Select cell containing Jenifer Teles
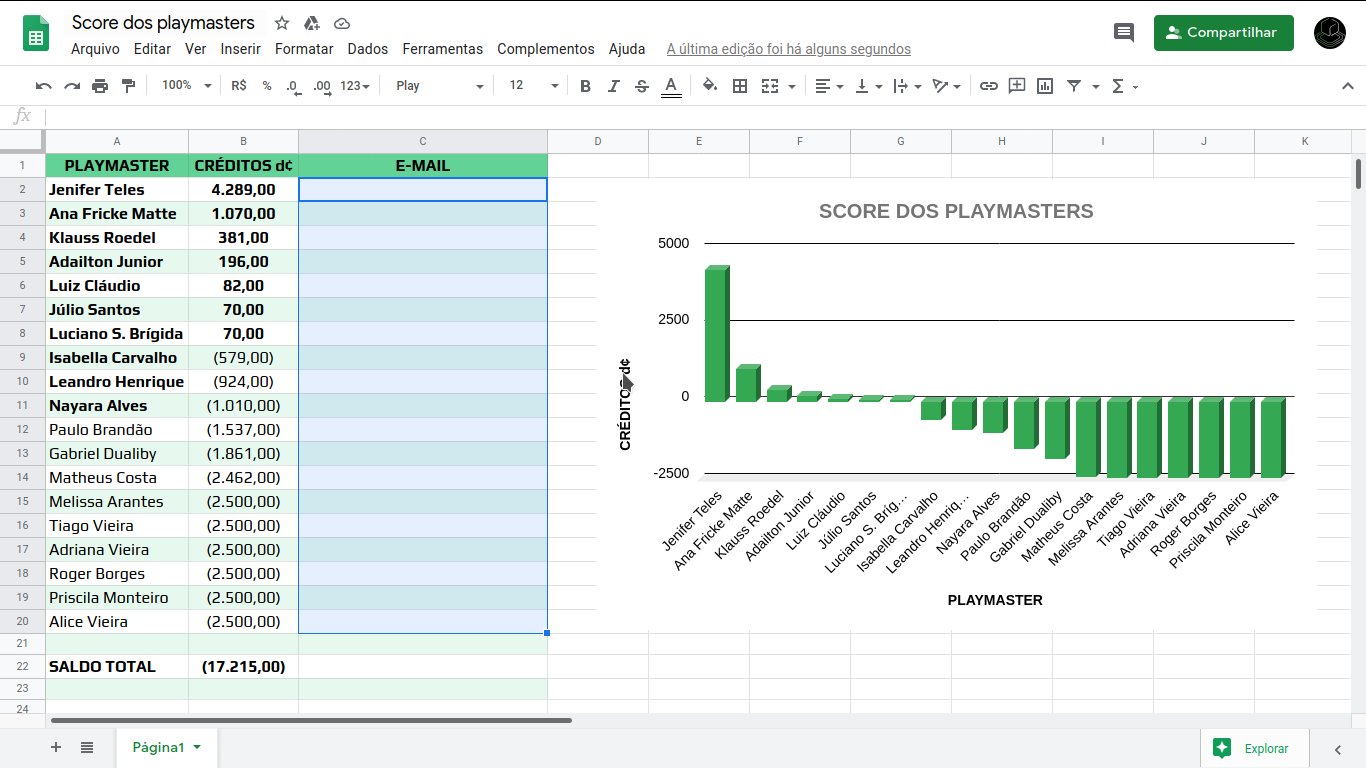1366x768 pixels. (117, 189)
